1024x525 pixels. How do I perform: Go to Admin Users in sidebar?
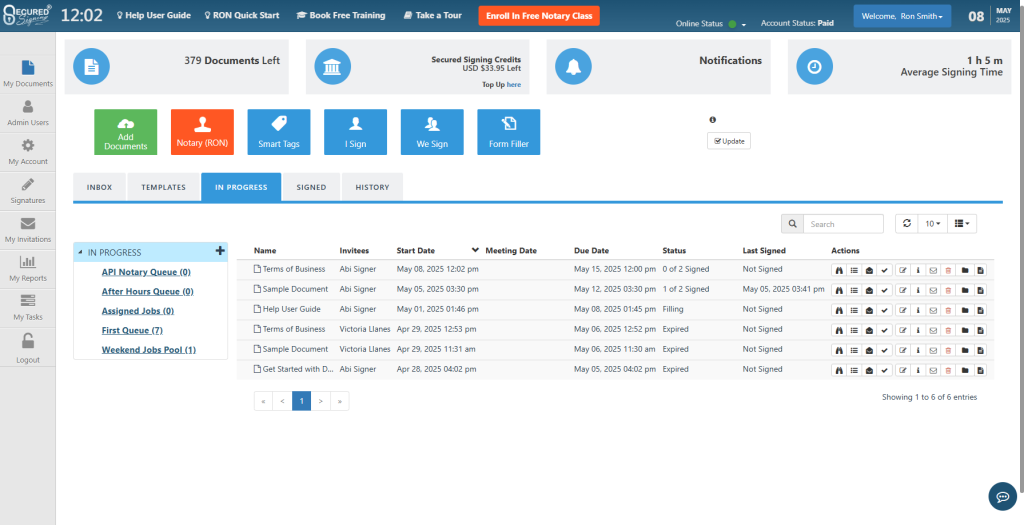(x=27, y=113)
